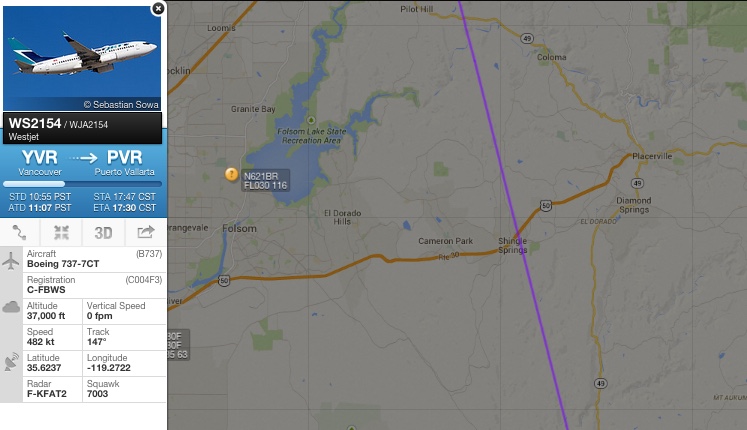Click the cloud icon beside Altitude

click(x=11, y=307)
